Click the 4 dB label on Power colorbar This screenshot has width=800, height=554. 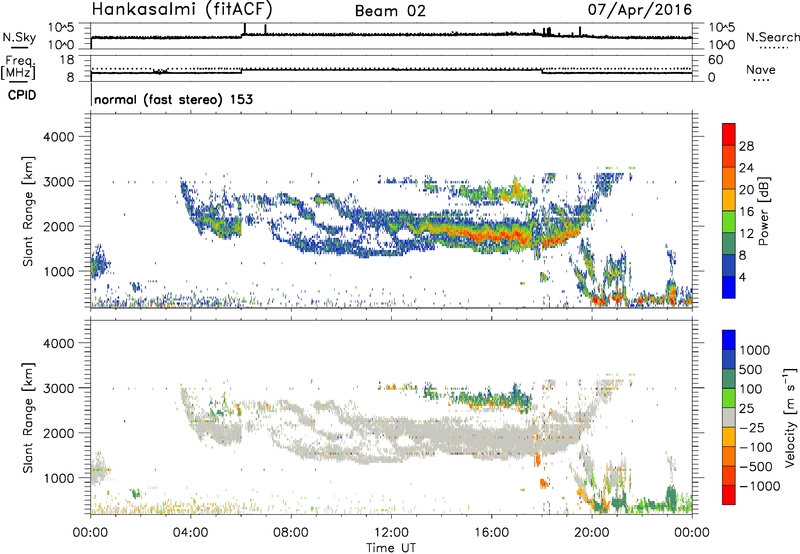743,277
